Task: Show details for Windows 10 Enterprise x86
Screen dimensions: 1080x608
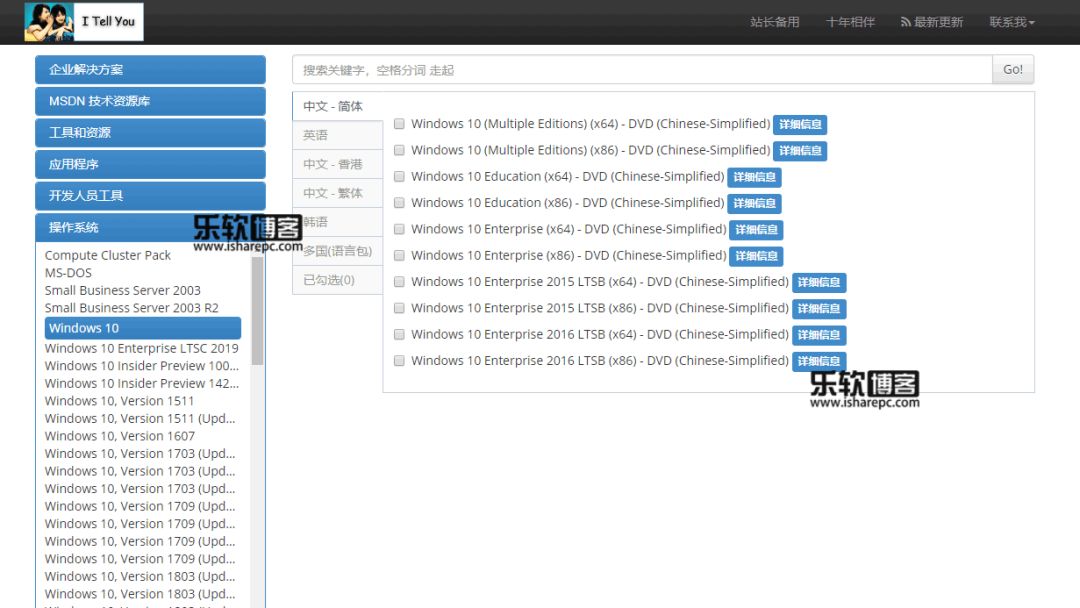Action: 756,256
